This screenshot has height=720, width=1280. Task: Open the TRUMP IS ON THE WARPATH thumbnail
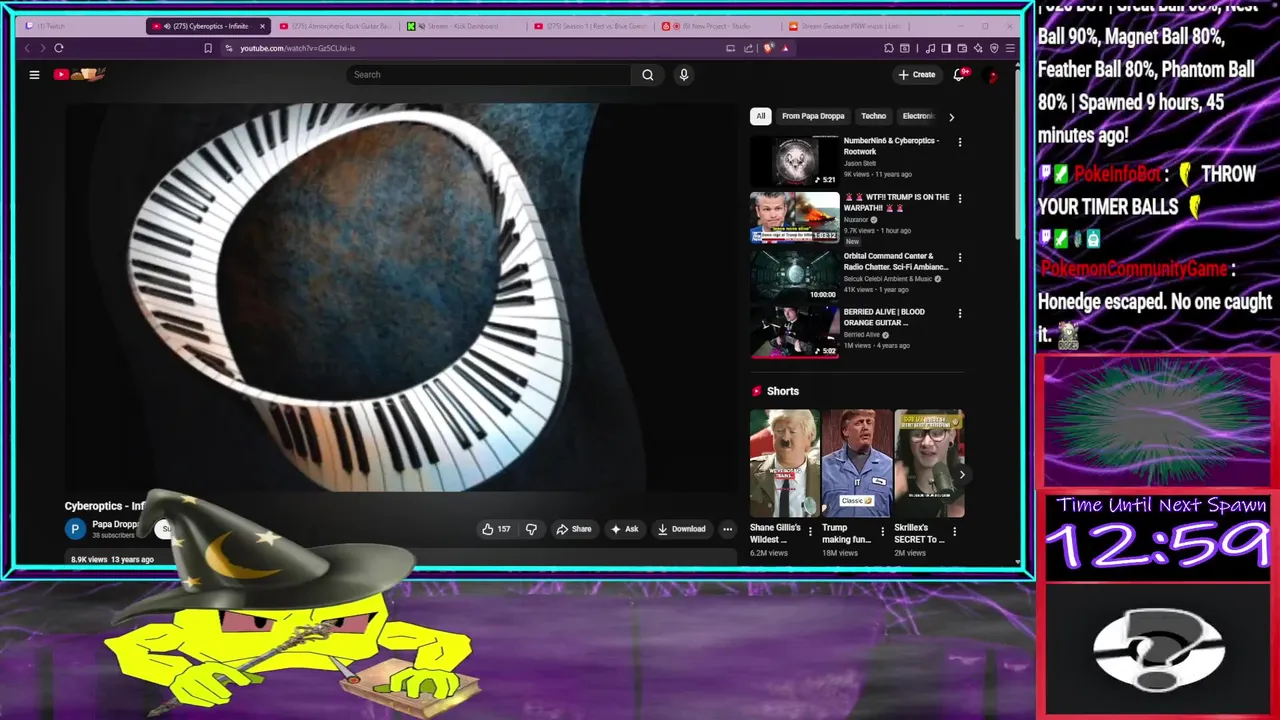pyautogui.click(x=795, y=217)
